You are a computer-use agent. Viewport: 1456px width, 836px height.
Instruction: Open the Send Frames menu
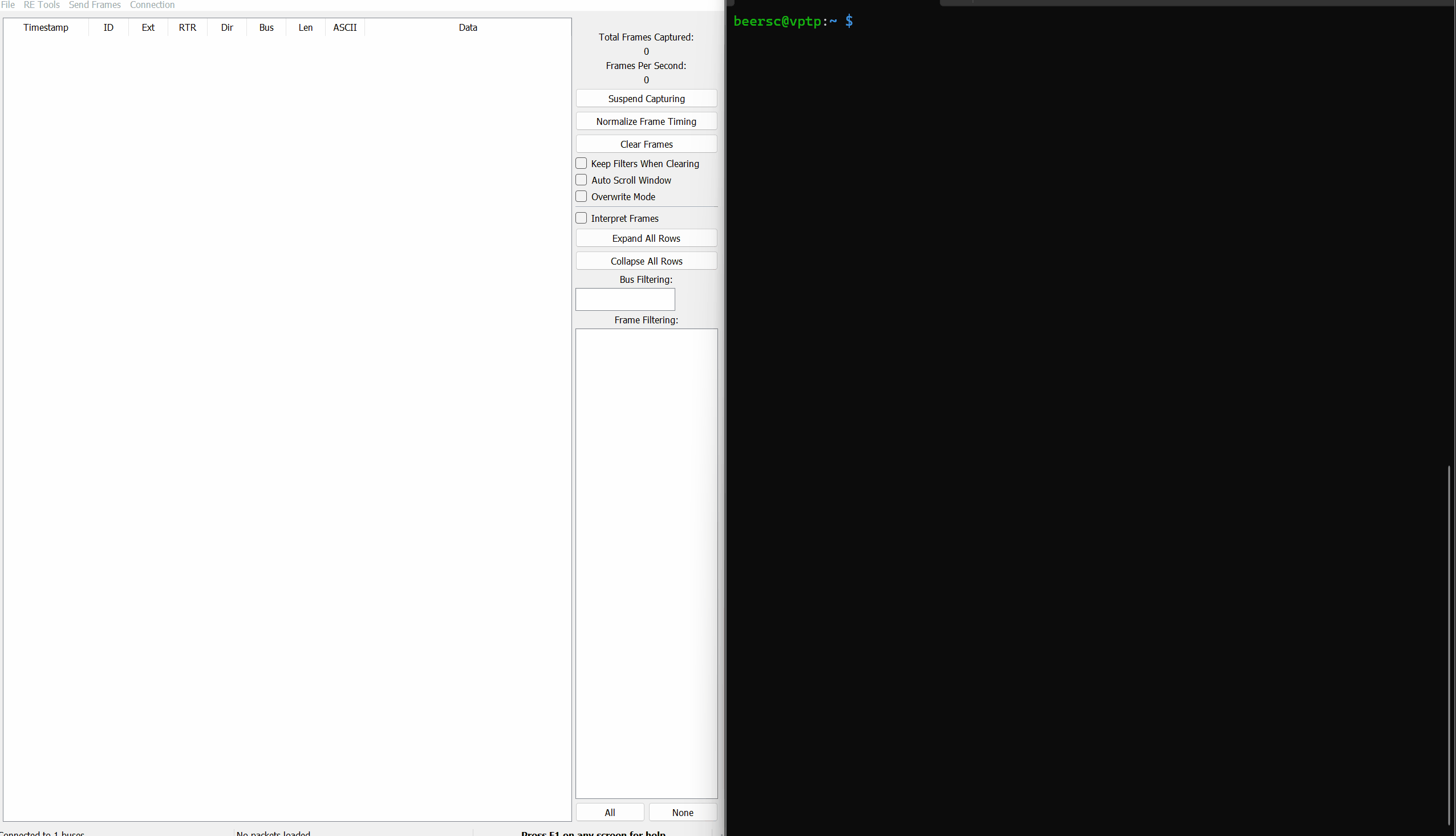click(95, 5)
